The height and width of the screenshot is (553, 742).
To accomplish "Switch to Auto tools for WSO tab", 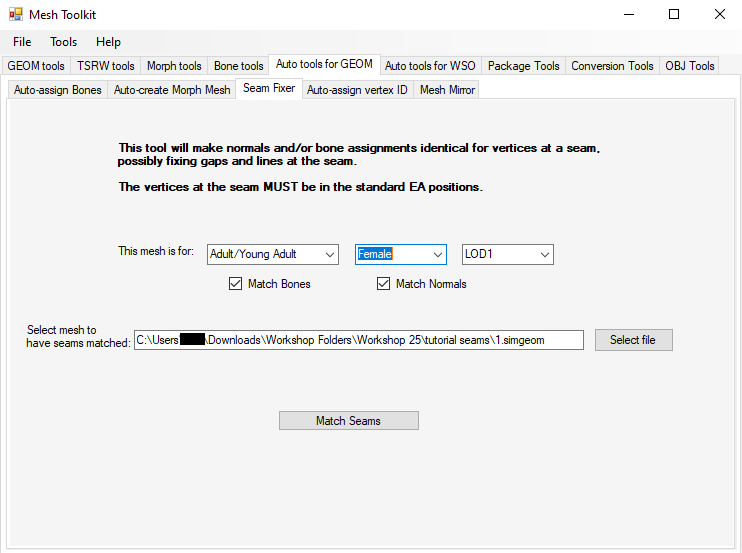I will pos(430,66).
